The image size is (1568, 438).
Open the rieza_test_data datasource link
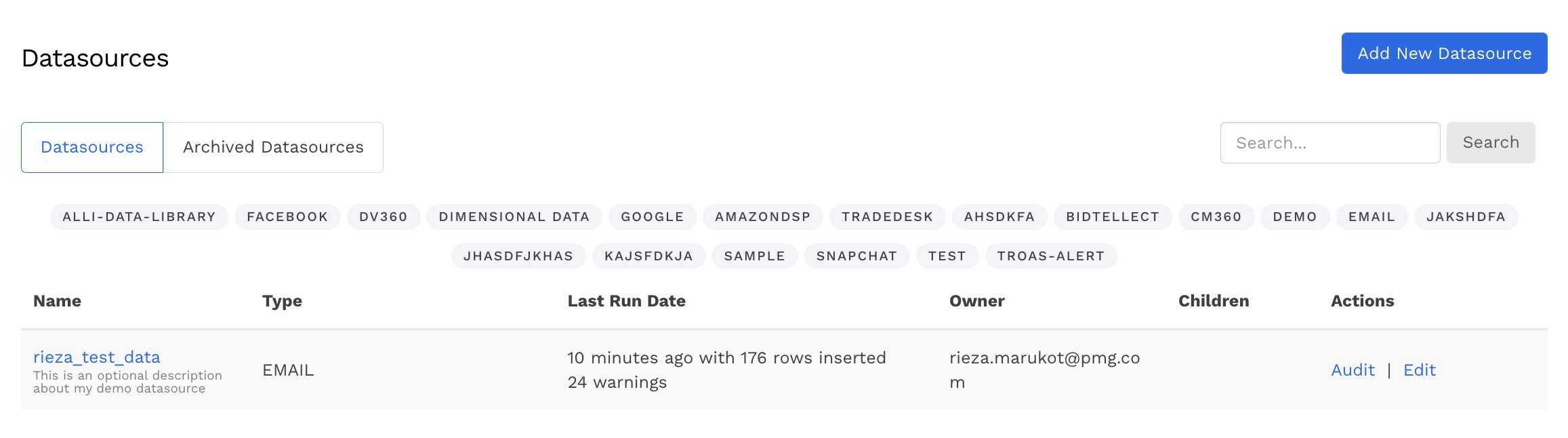tap(97, 357)
